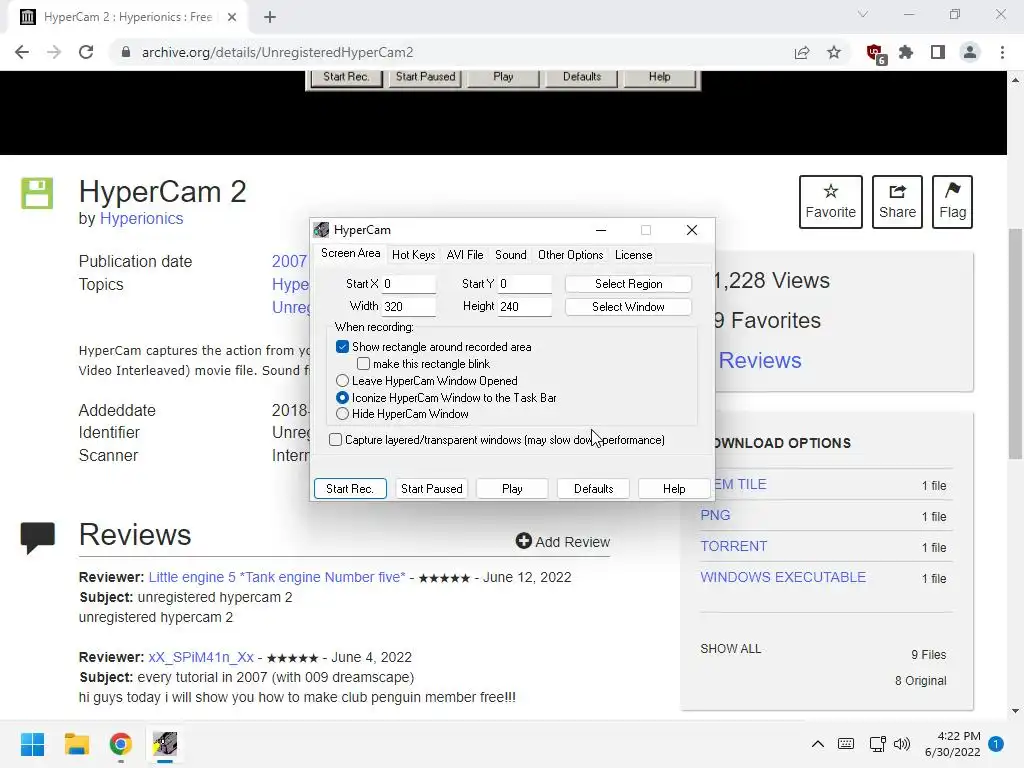This screenshot has width=1024, height=768.
Task: Bookmark this page with the star icon
Action: [x=834, y=52]
